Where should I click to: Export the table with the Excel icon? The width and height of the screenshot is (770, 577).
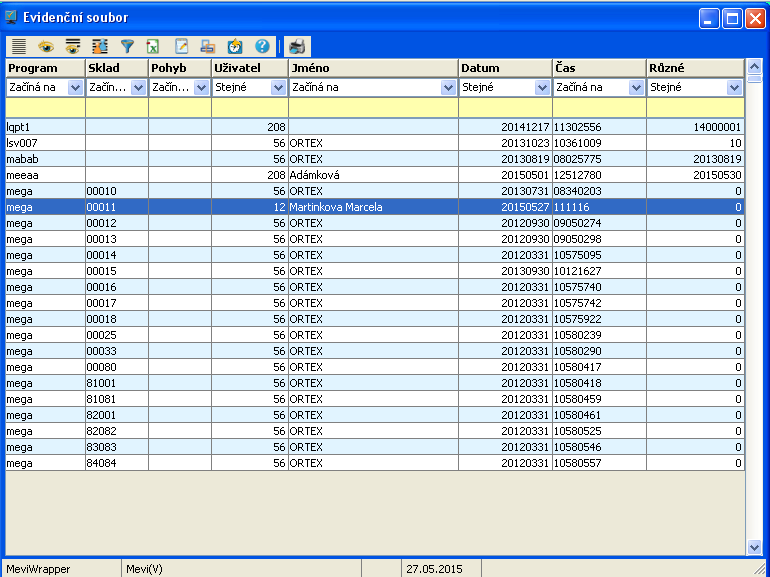pos(153,46)
